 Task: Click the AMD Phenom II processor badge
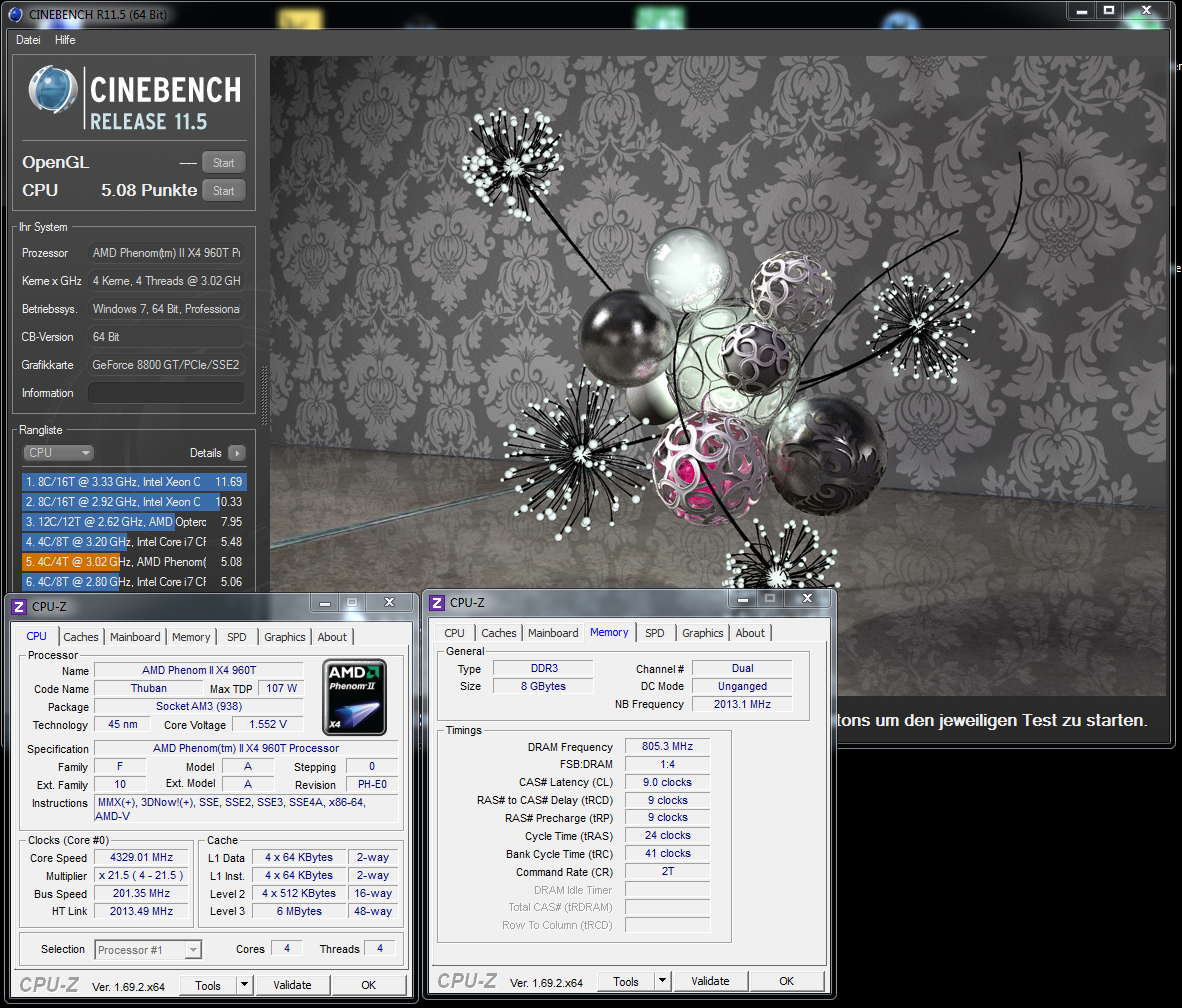tap(354, 697)
